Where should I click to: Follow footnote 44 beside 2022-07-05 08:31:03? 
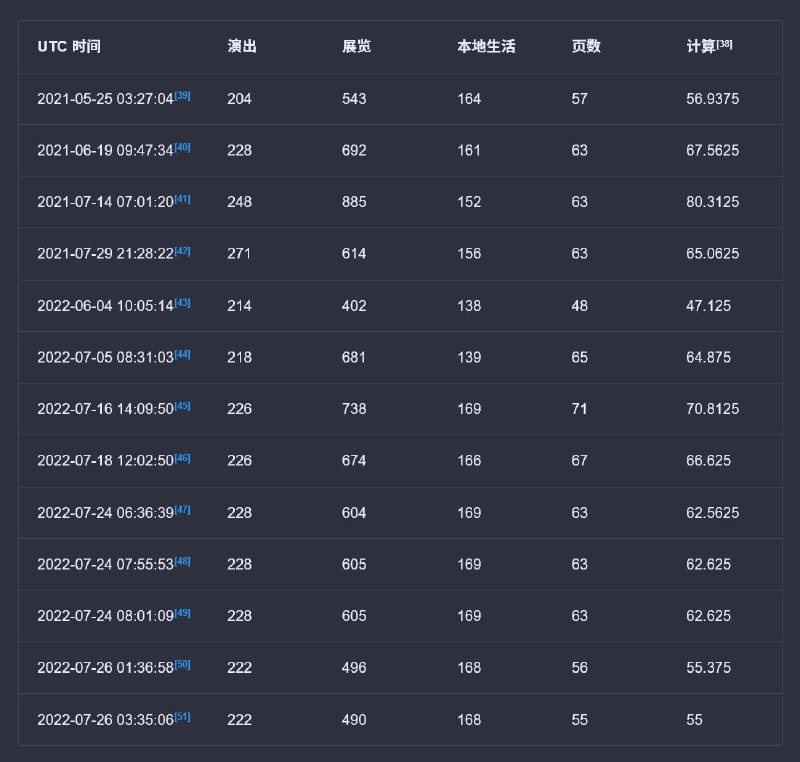(182, 354)
